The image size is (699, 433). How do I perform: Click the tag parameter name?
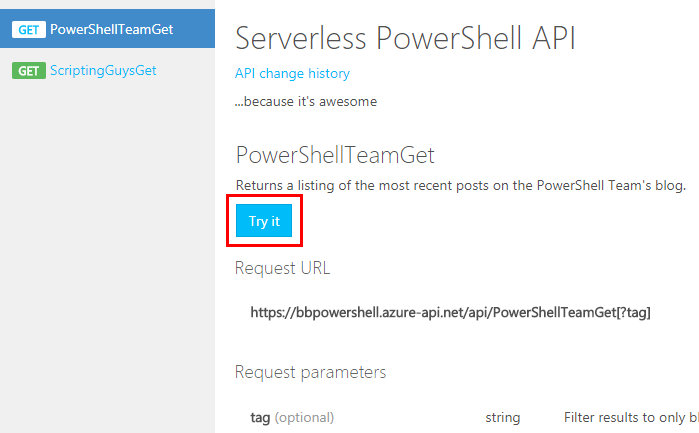(260, 417)
